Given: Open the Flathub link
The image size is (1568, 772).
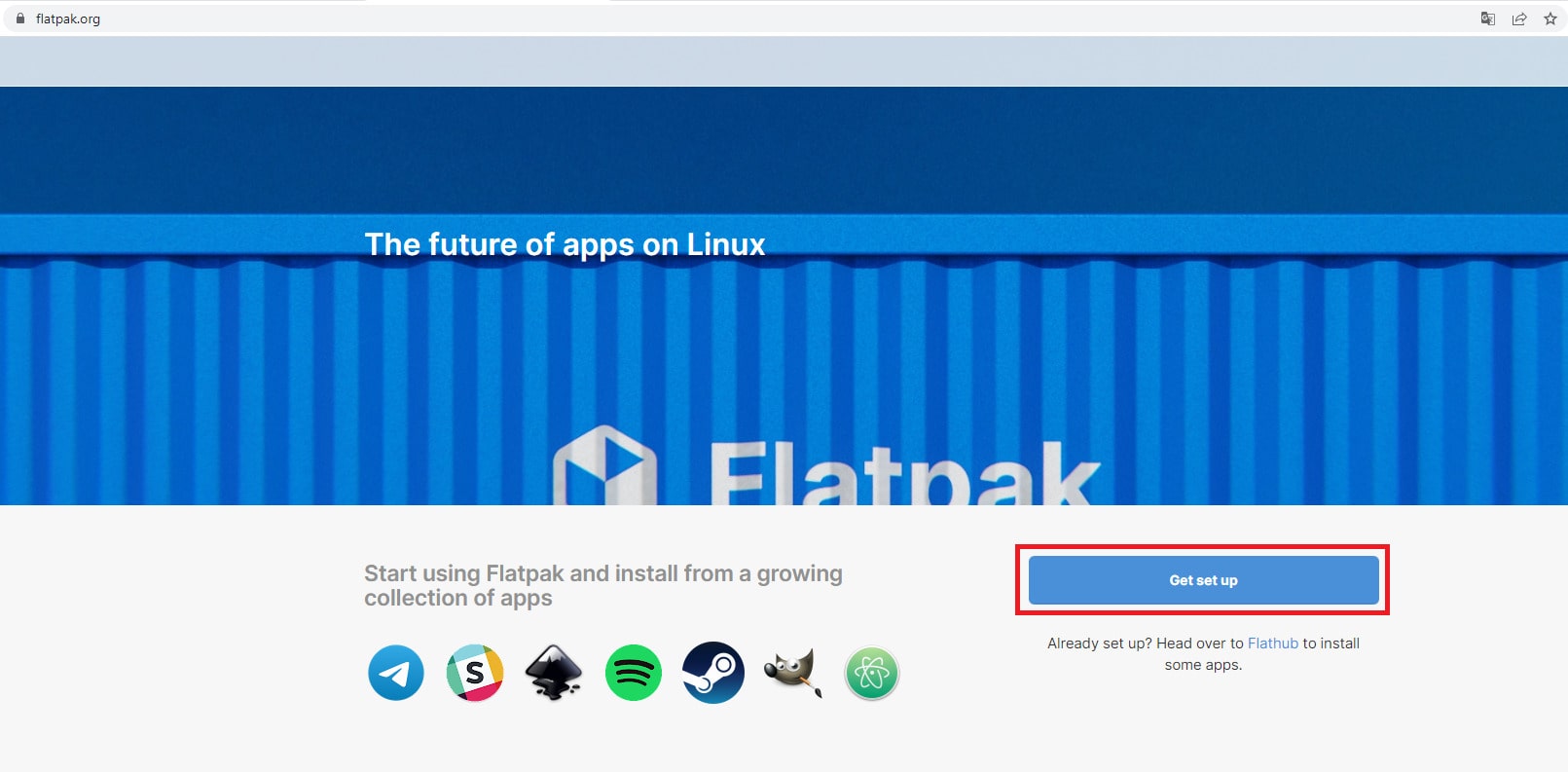Looking at the screenshot, I should coord(1272,643).
